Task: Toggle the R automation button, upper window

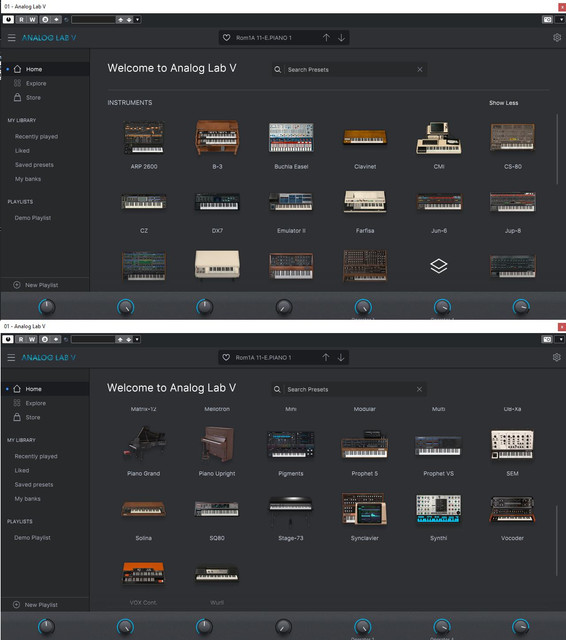Action: point(22,19)
